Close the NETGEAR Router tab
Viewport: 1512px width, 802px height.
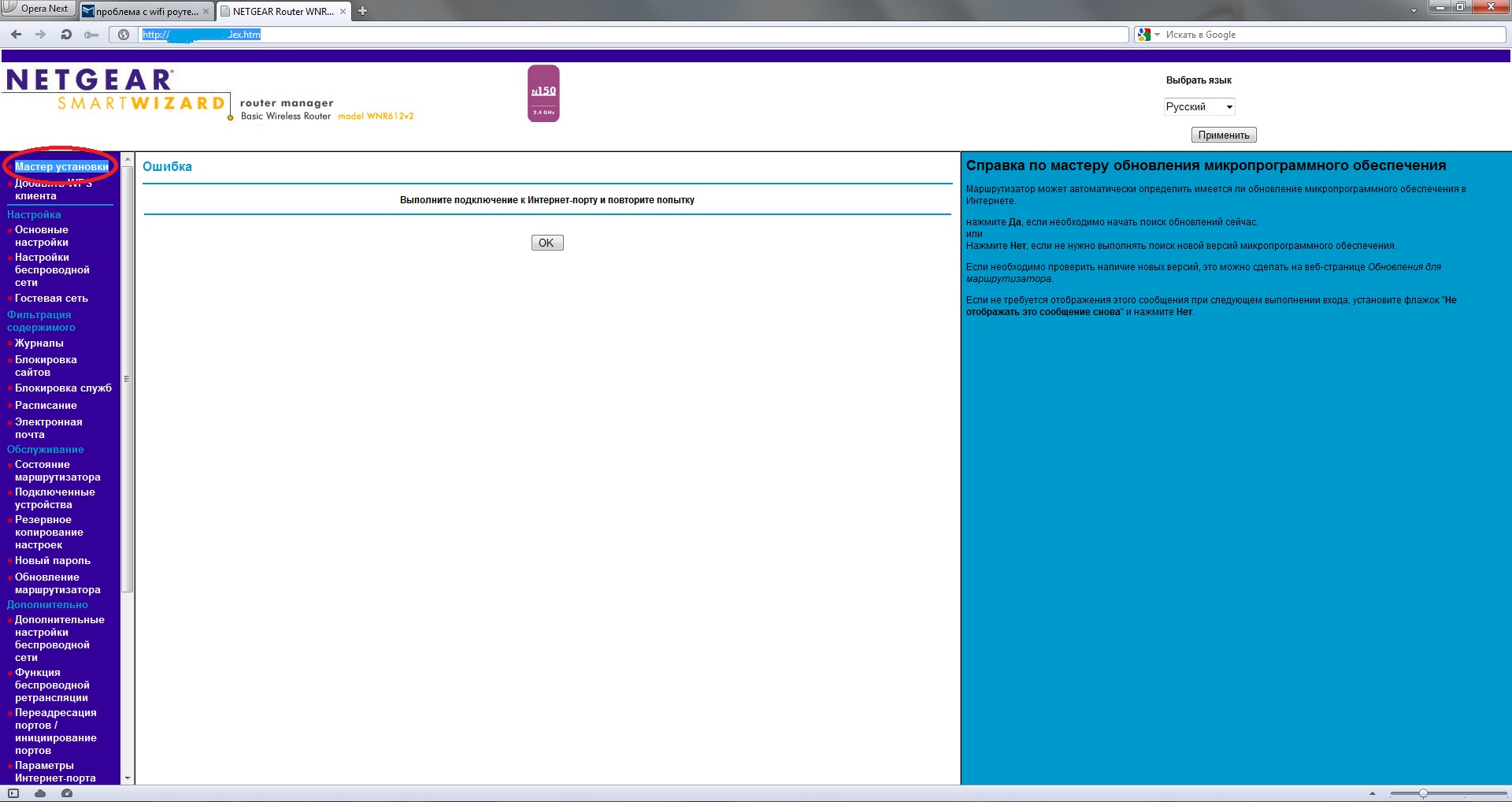click(x=343, y=12)
